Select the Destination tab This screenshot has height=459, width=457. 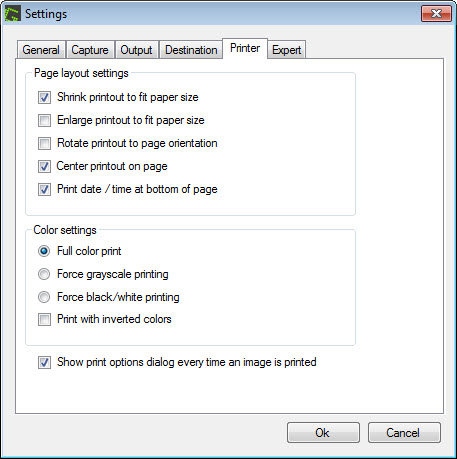click(191, 50)
